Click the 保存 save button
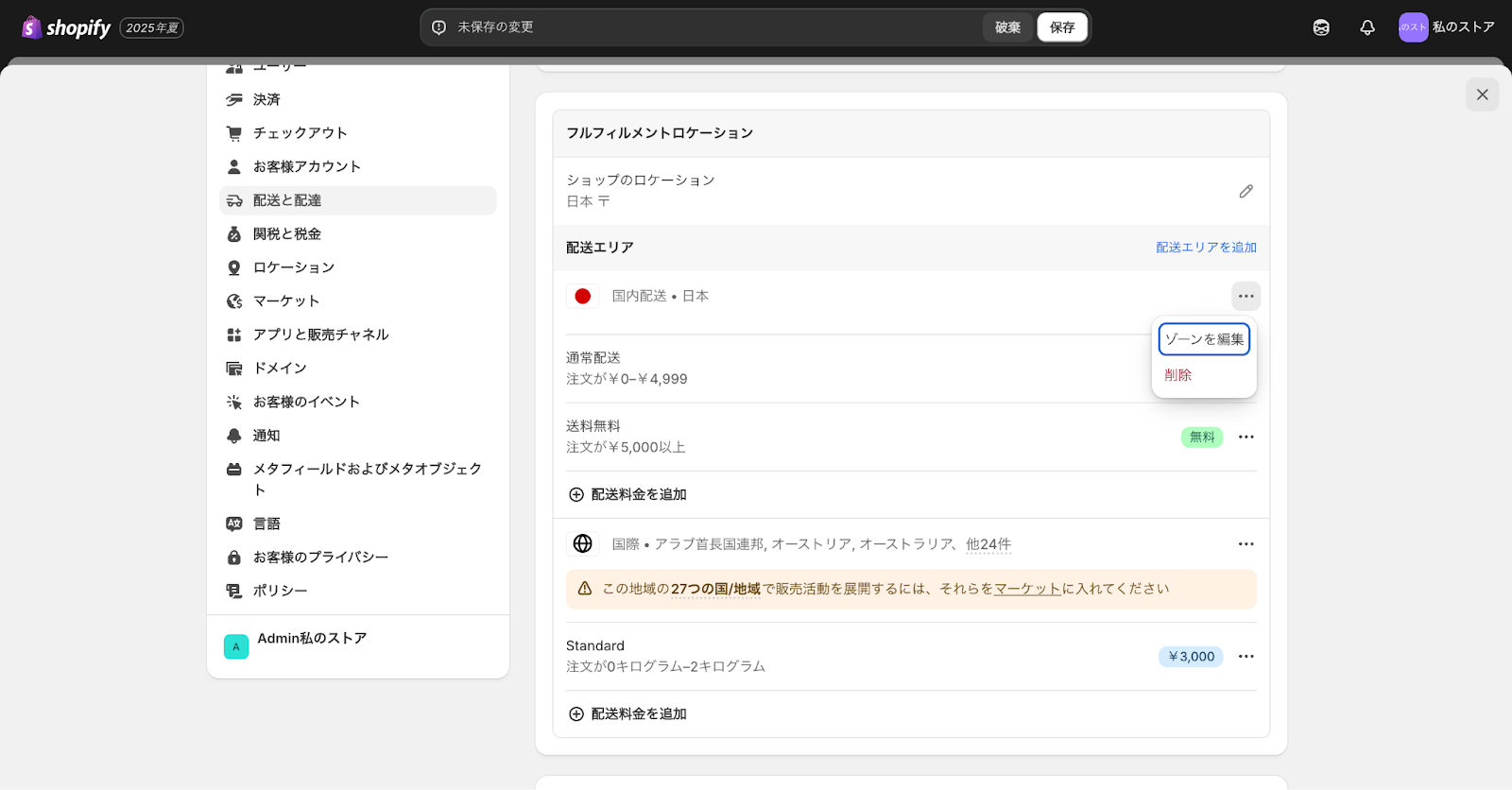Viewport: 1512px width, 790px height. tap(1062, 27)
